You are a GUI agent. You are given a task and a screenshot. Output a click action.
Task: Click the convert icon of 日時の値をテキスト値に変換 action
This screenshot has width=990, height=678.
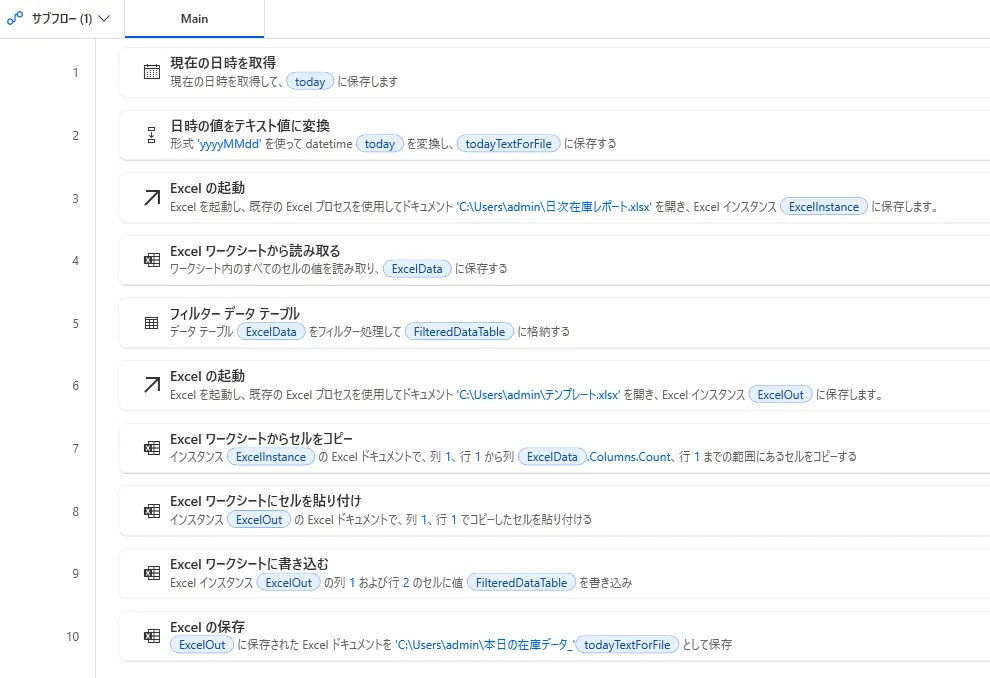tap(152, 135)
